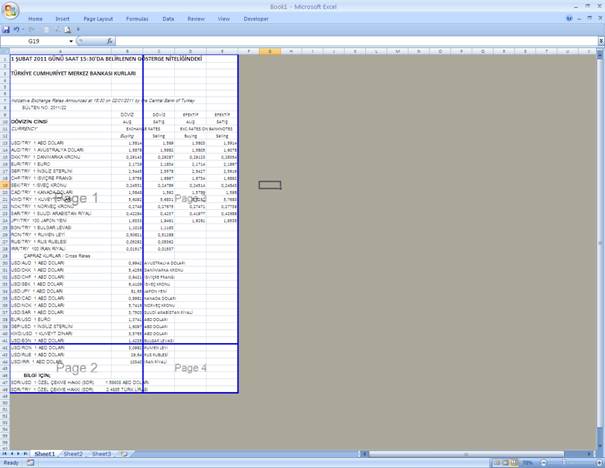
Task: Click the Zoom In plus button
Action: pyautogui.click(x=600, y=463)
